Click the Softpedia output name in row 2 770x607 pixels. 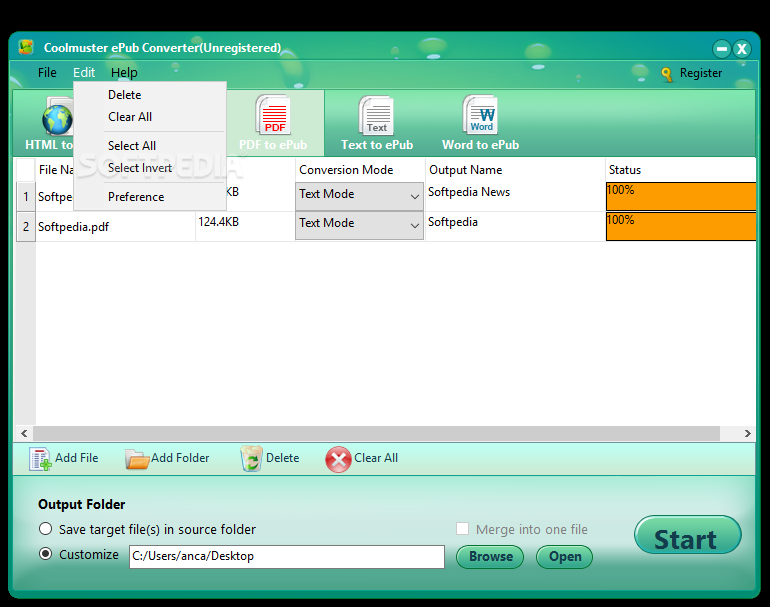453,222
